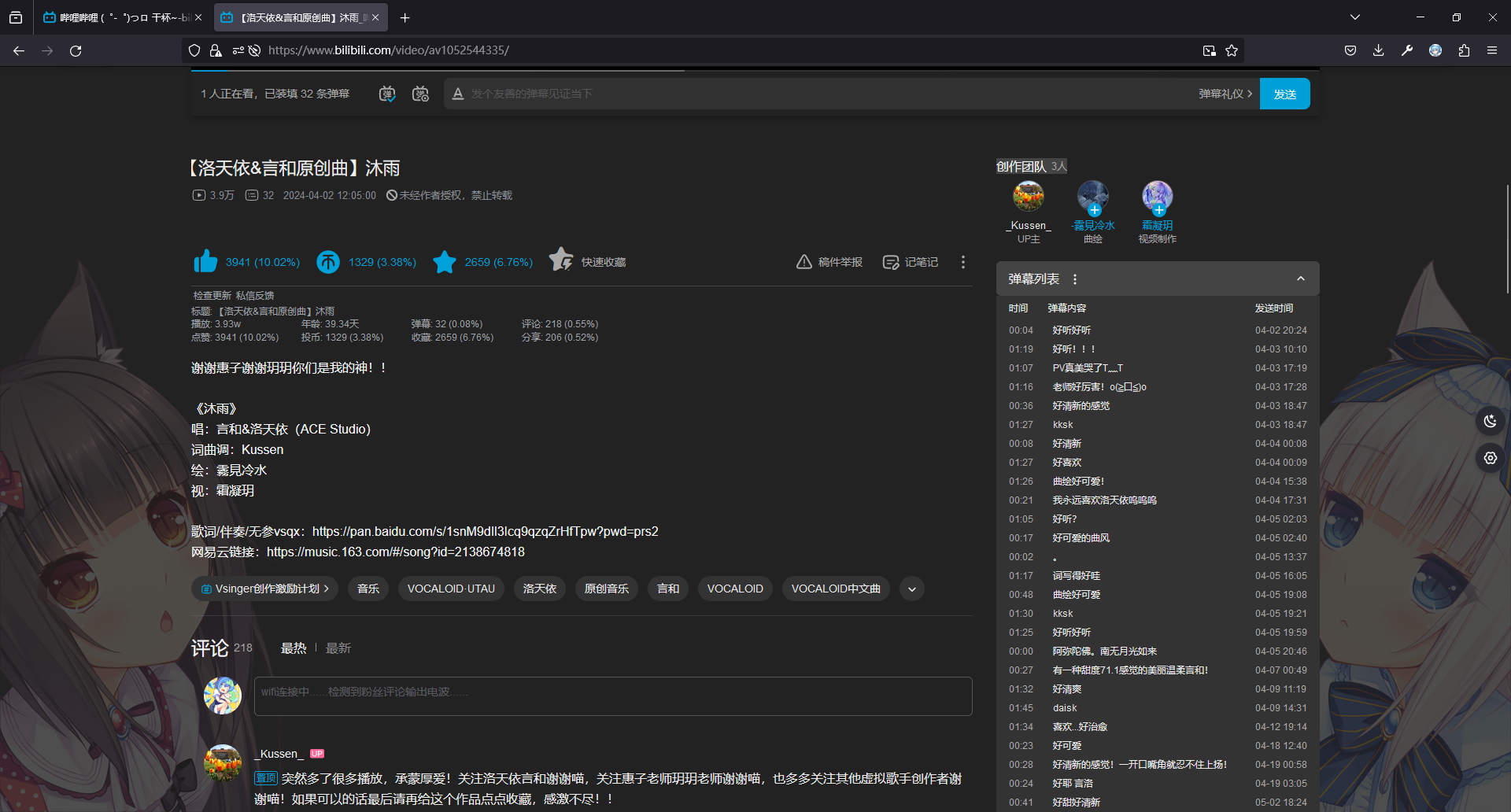Click the star favorite icon
1511x812 pixels.
click(x=445, y=262)
